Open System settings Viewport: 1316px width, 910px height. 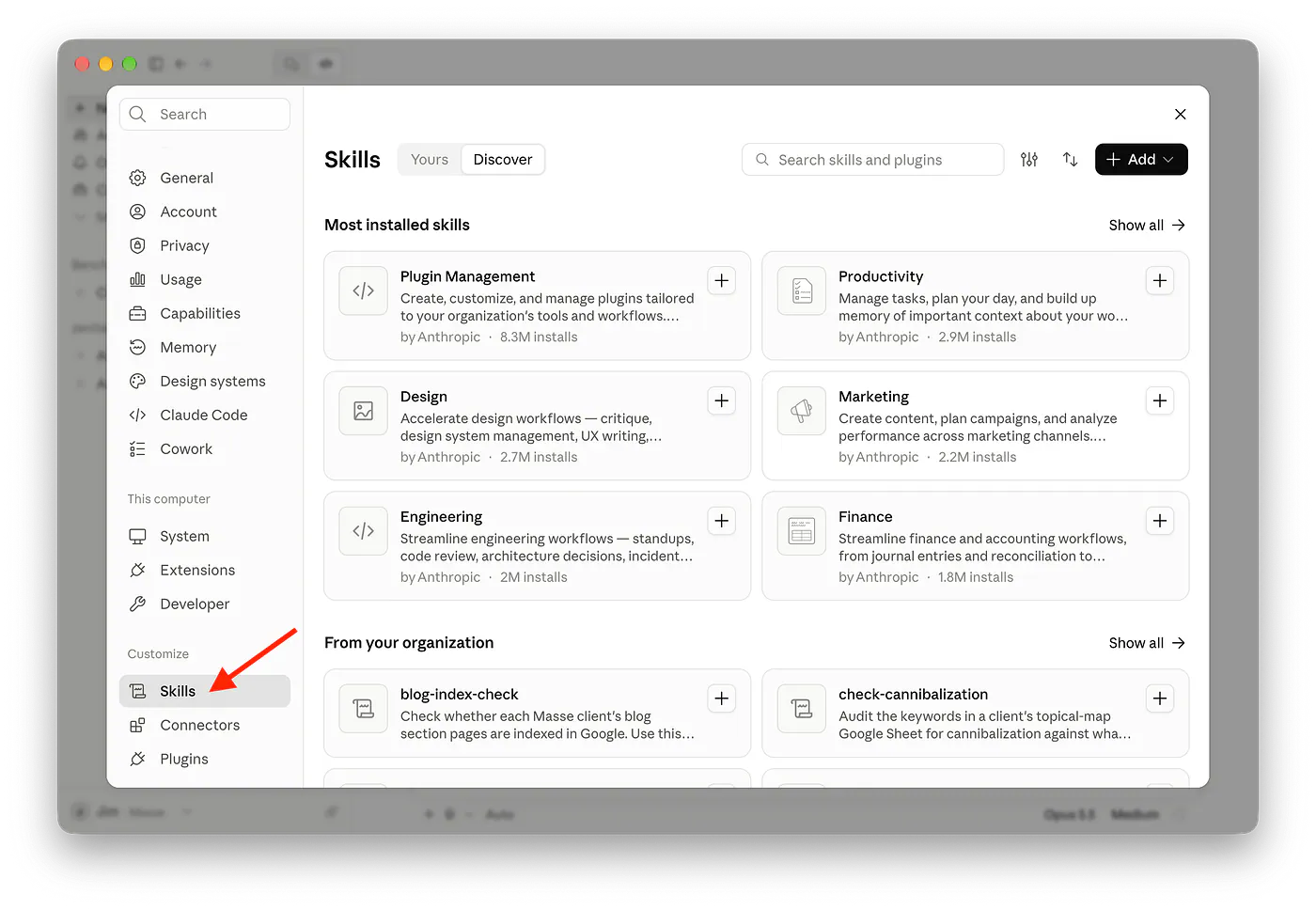point(205,536)
